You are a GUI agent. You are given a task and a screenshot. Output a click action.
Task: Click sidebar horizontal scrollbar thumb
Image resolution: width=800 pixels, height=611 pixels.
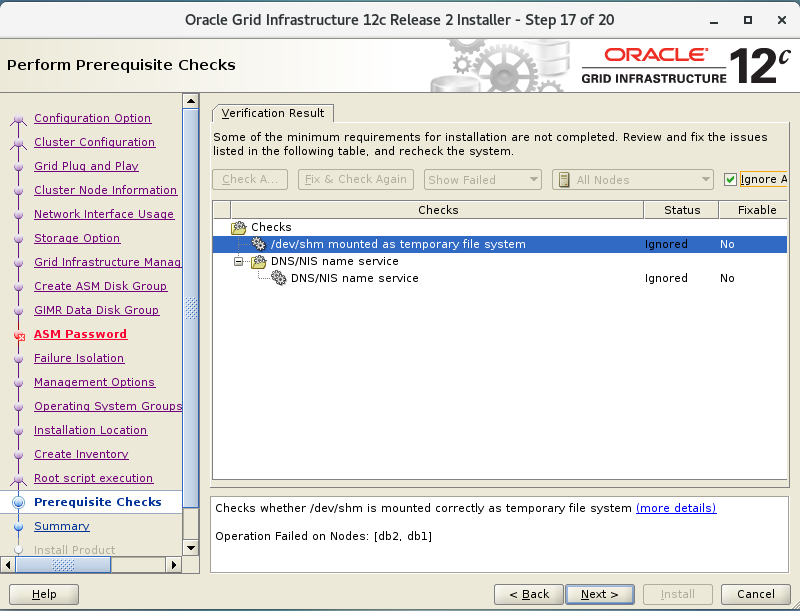point(63,565)
